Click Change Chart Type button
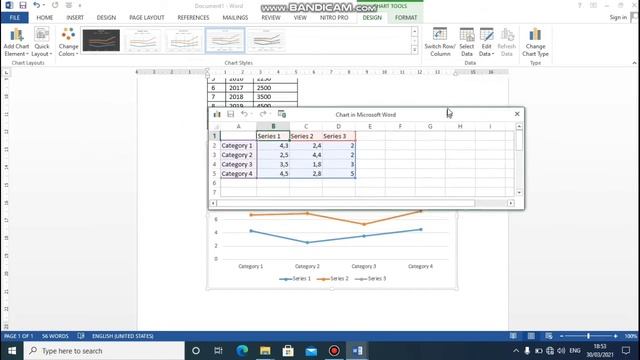The width and height of the screenshot is (640, 360). click(535, 42)
